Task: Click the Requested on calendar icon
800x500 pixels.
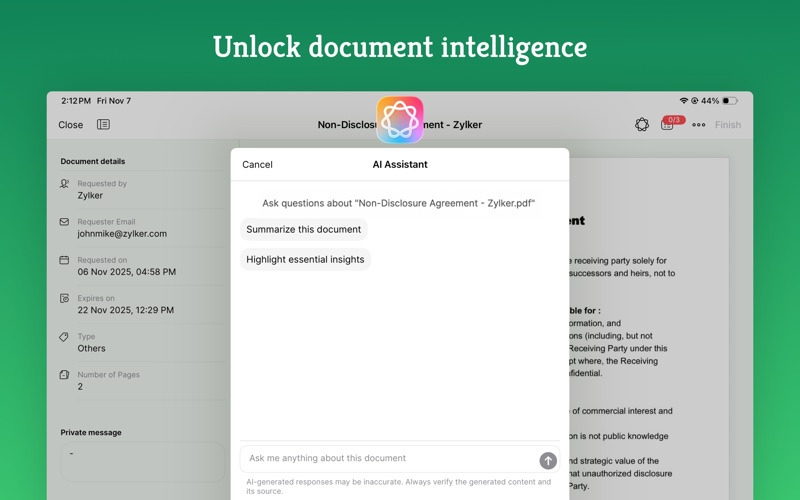Action: pyautogui.click(x=65, y=260)
